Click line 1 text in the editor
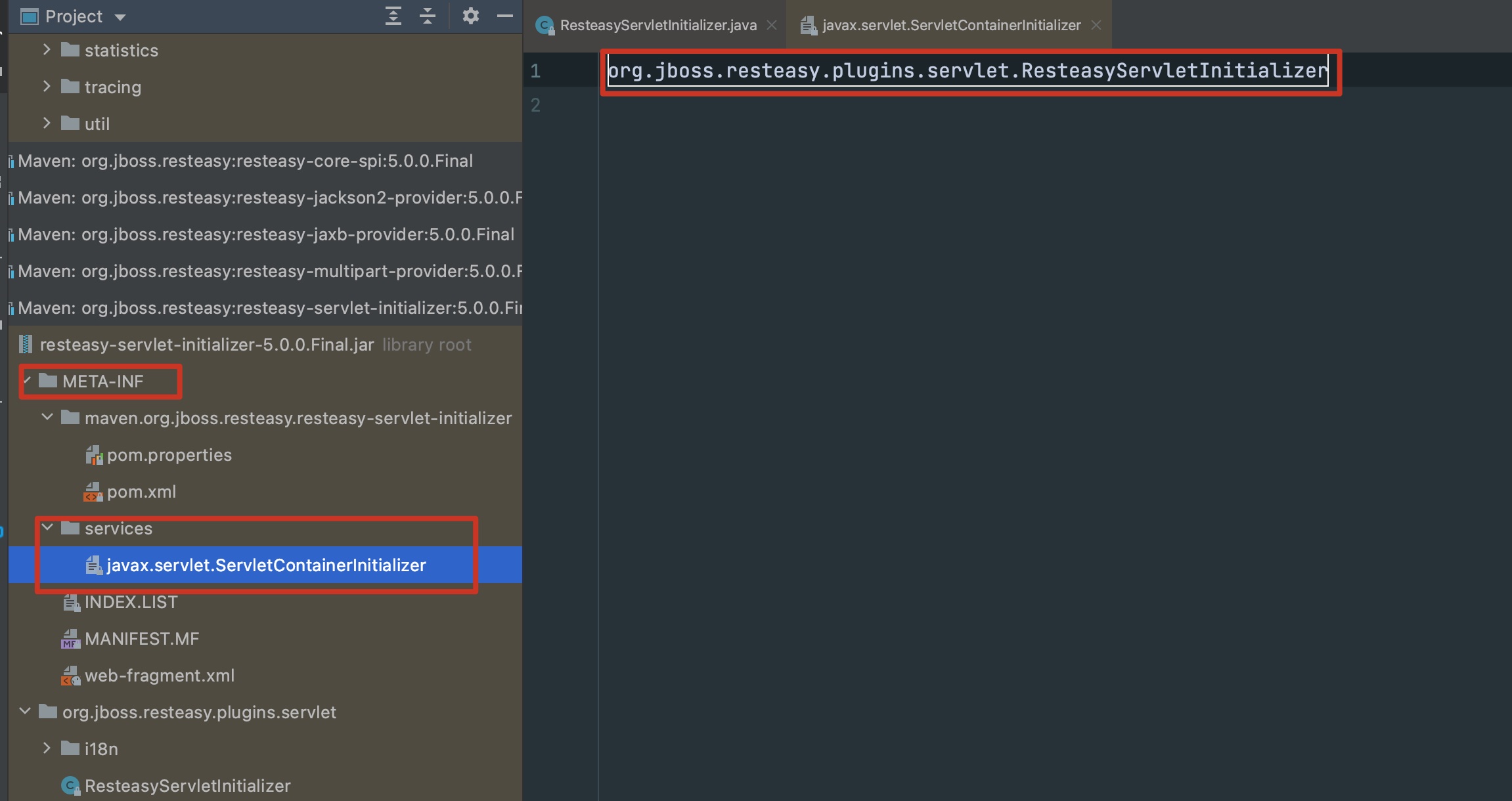The image size is (1512, 801). click(x=967, y=70)
